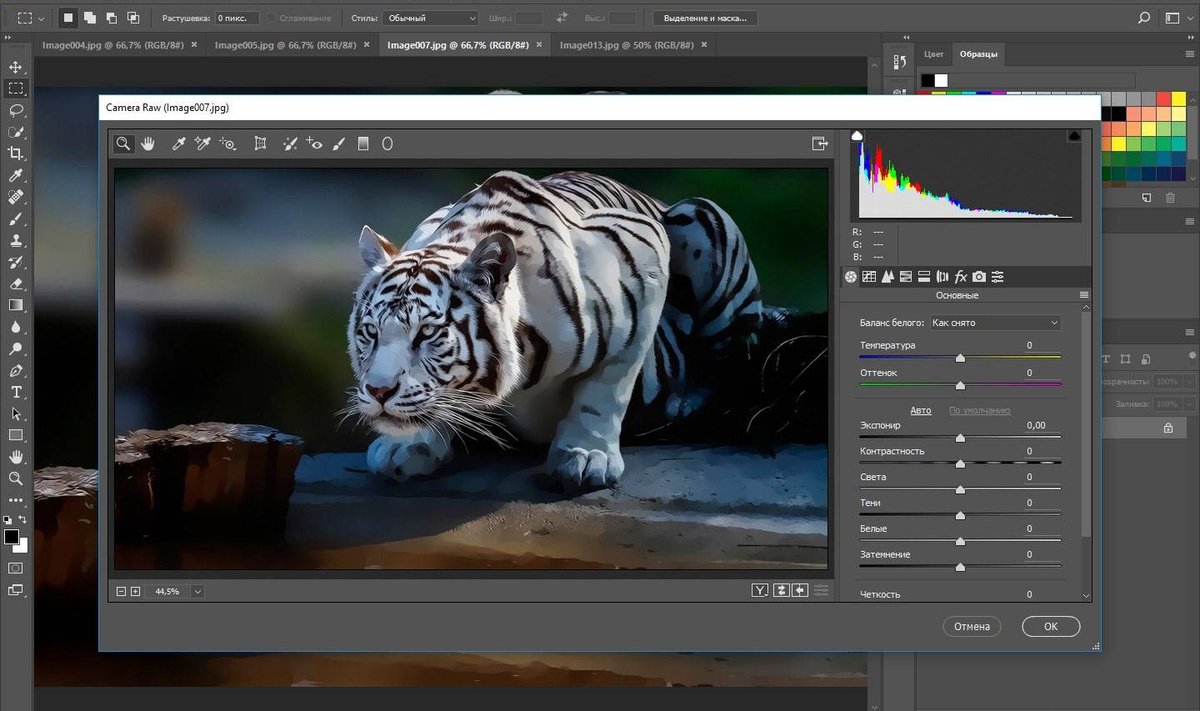Open Photoshop search magnifier icon
1200x711 pixels.
pyautogui.click(x=1145, y=18)
